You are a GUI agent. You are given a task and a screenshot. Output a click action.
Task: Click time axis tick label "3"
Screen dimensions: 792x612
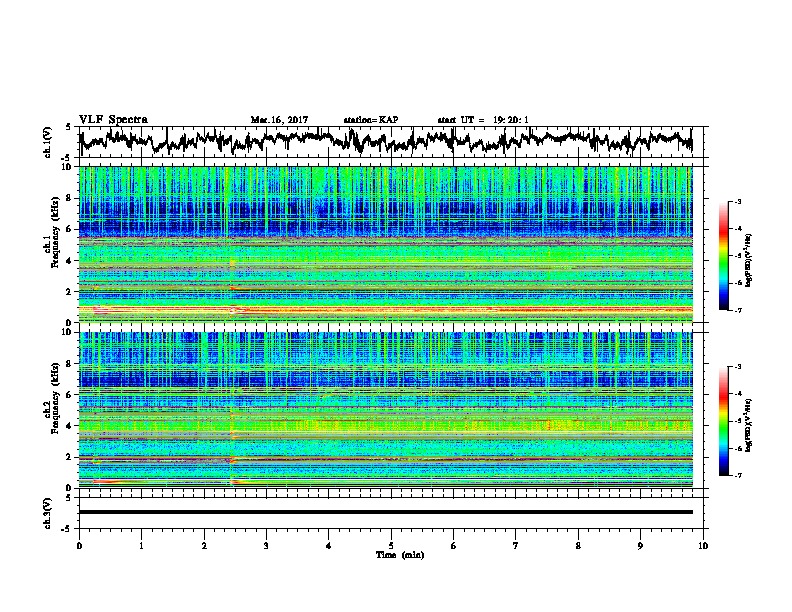point(266,545)
